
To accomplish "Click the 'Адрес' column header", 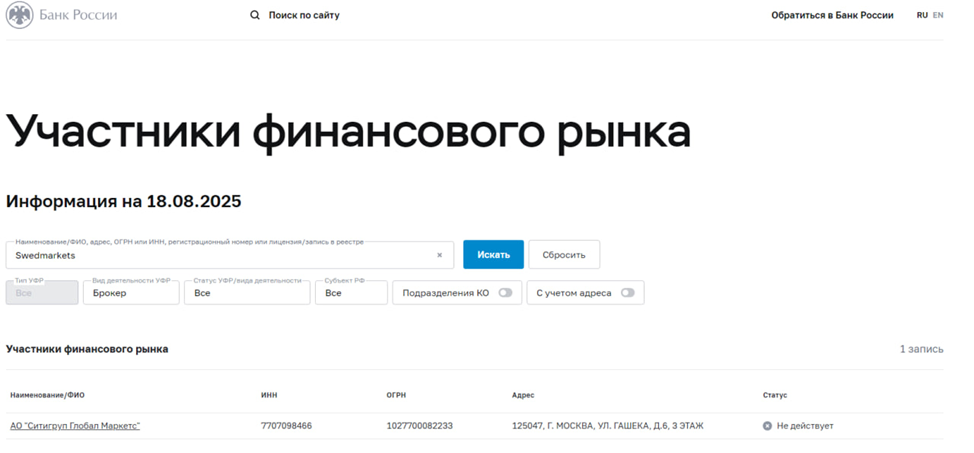I will 523,395.
